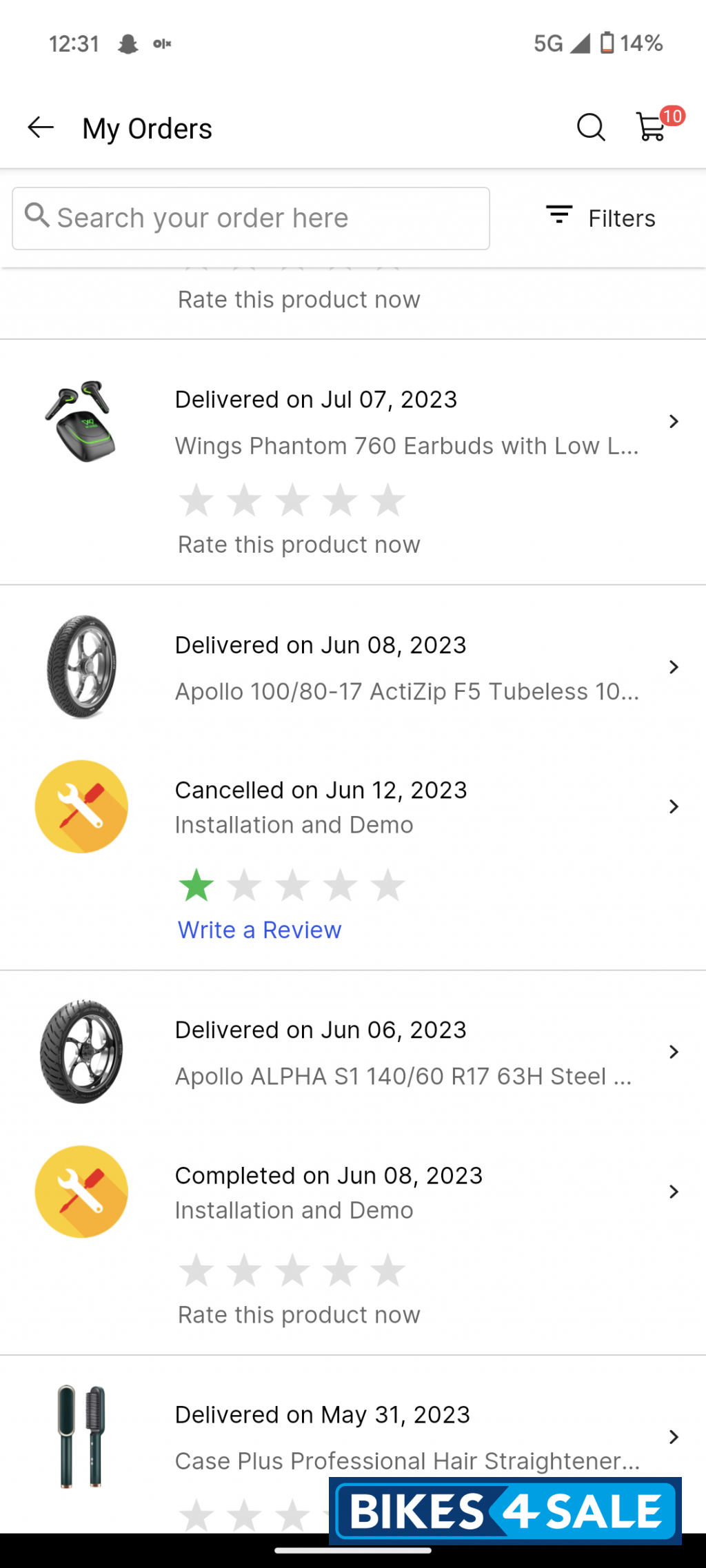Open the Filters menu
The height and width of the screenshot is (1568, 706).
pyautogui.click(x=601, y=218)
